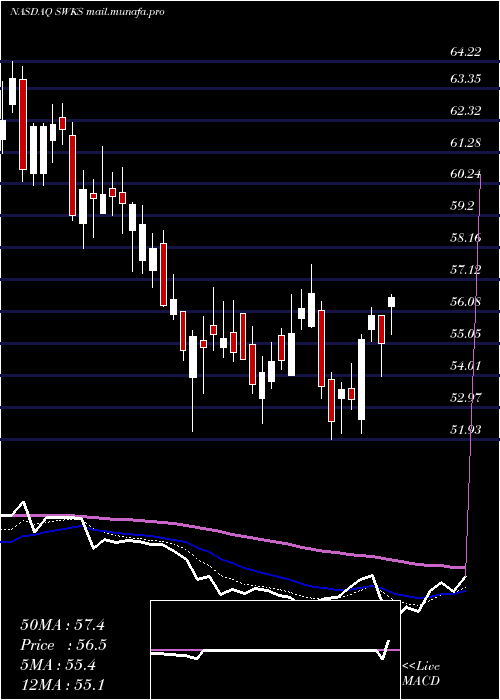The image size is (500, 700).
Task: Click the Price : 56.5 reading
Action: (63, 645)
